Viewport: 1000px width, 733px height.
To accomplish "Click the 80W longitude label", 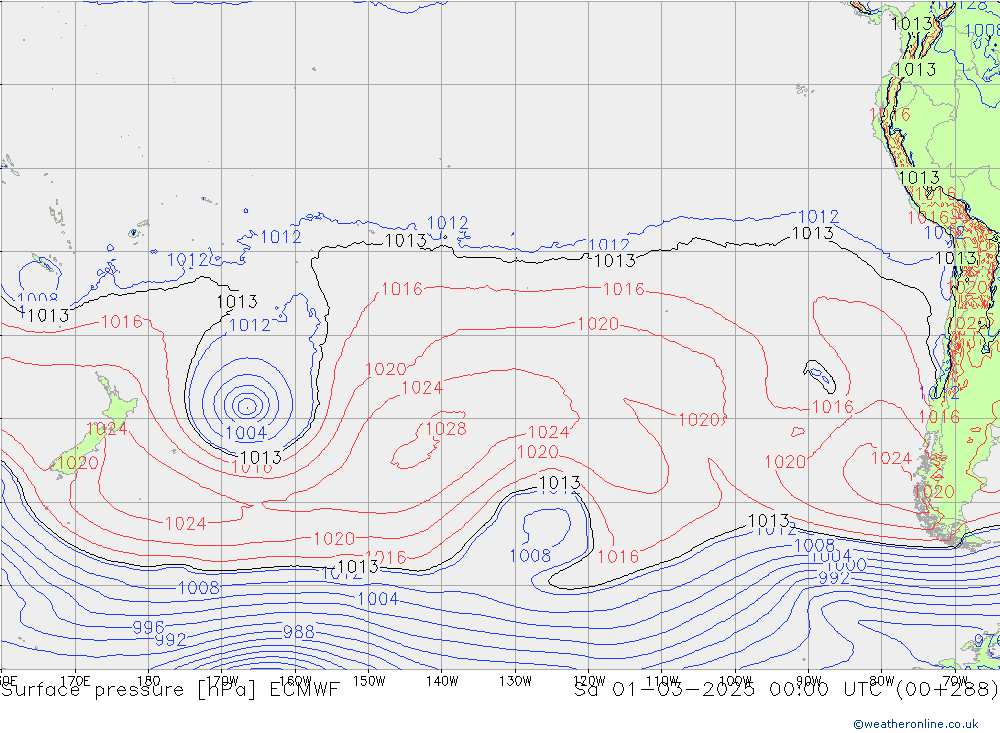I will point(882,681).
